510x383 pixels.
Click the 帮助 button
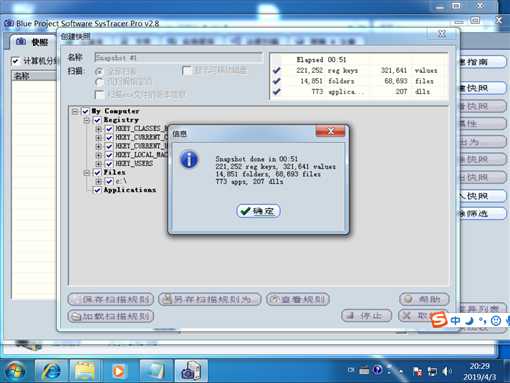[424, 299]
